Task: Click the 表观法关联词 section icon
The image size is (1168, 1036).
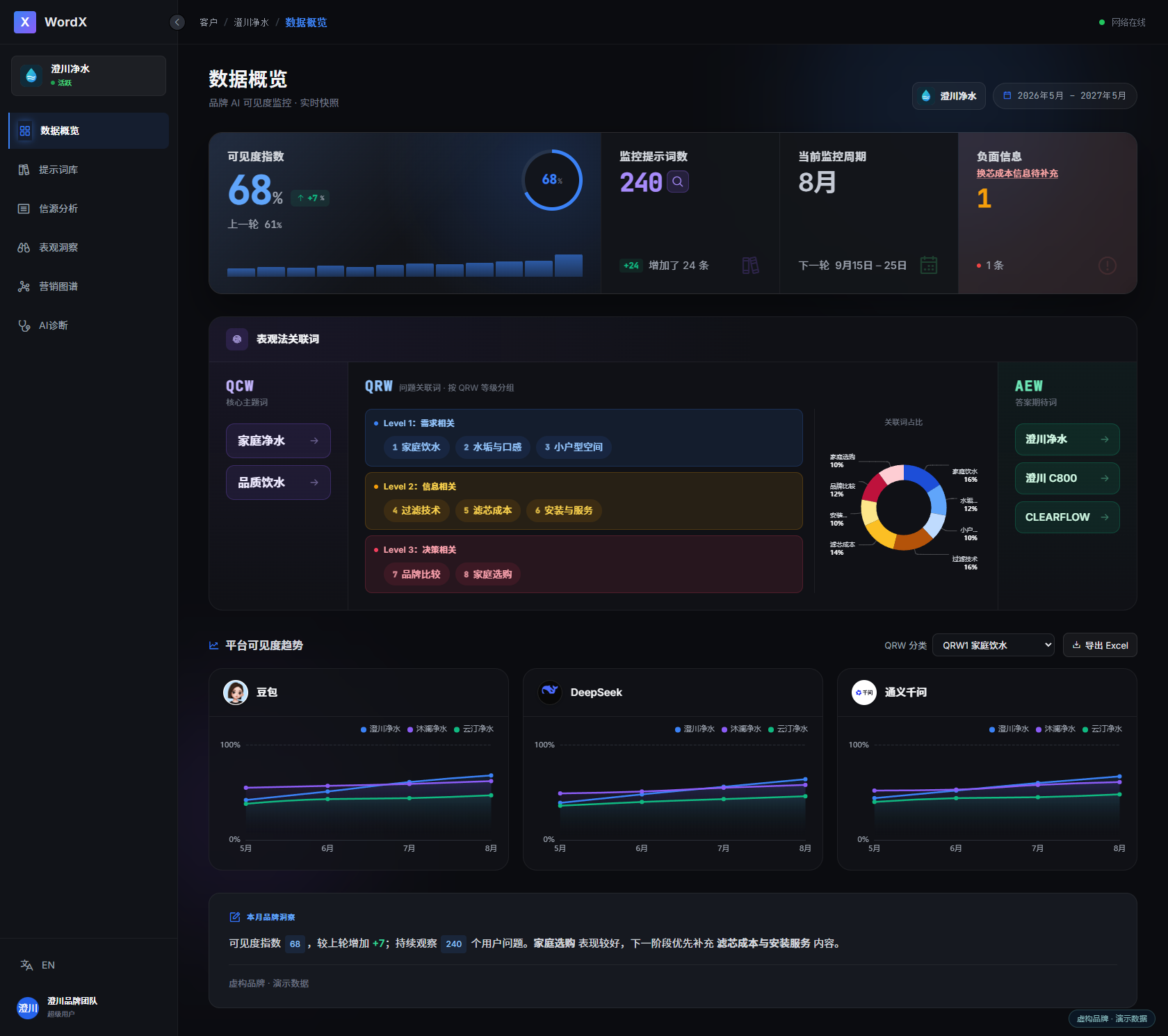Action: [x=237, y=339]
